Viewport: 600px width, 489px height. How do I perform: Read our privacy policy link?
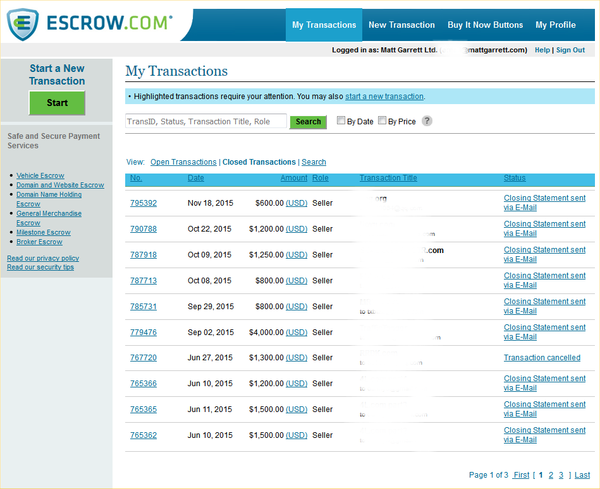click(x=43, y=258)
